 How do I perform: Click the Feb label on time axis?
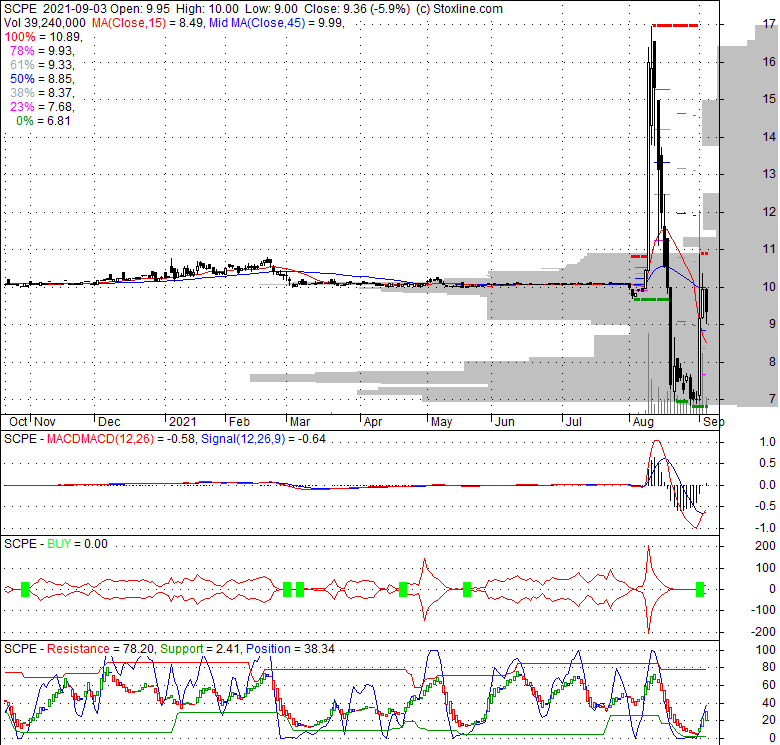coord(239,422)
